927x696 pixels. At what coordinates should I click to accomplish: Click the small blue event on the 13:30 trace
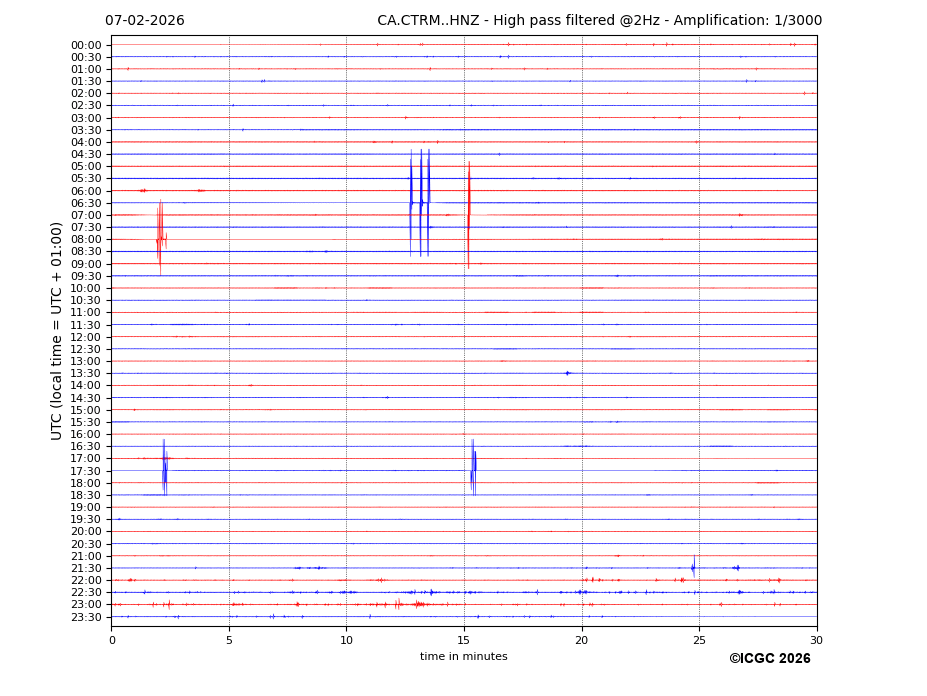pos(567,373)
